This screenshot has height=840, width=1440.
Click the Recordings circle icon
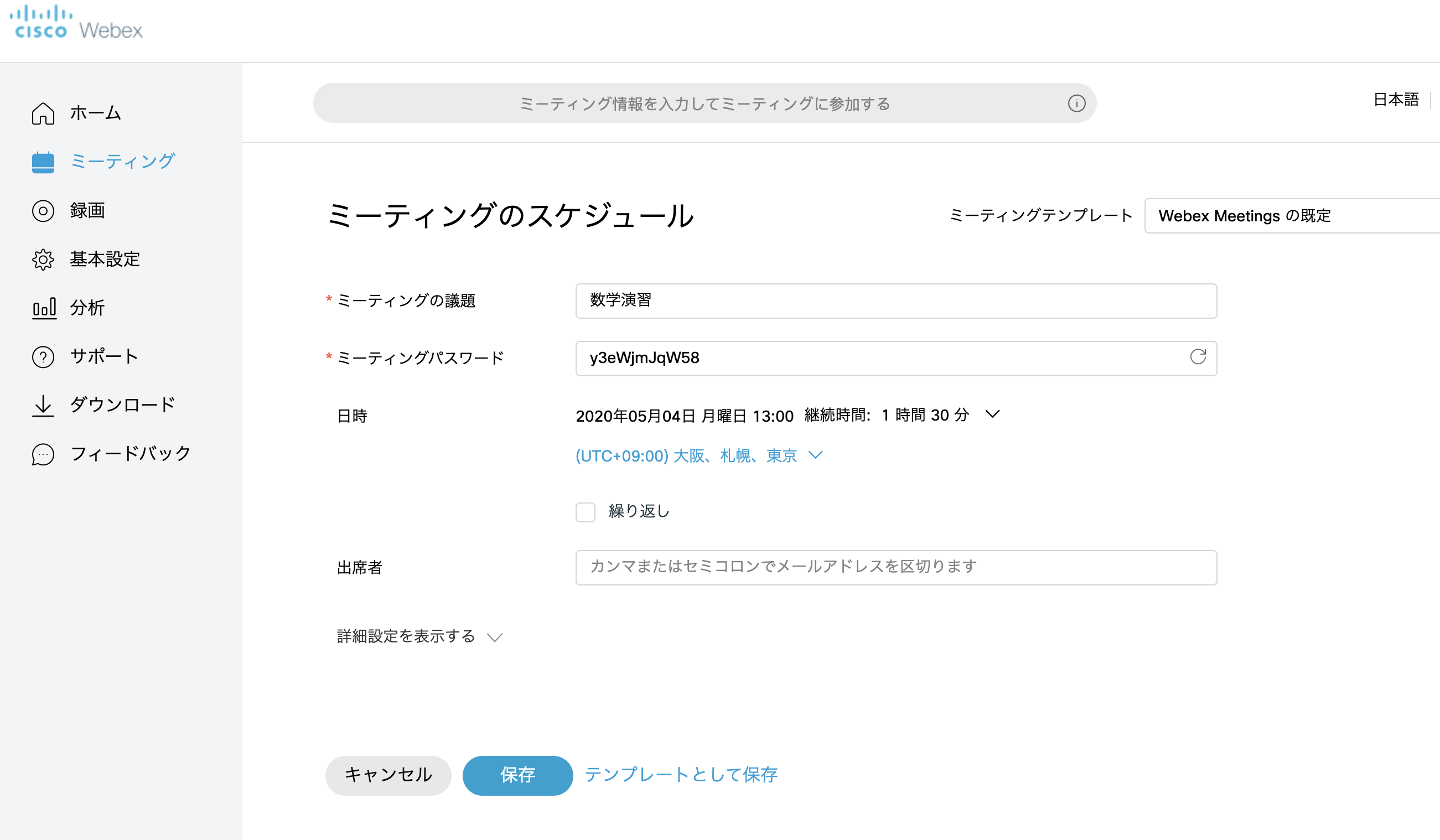click(x=43, y=211)
